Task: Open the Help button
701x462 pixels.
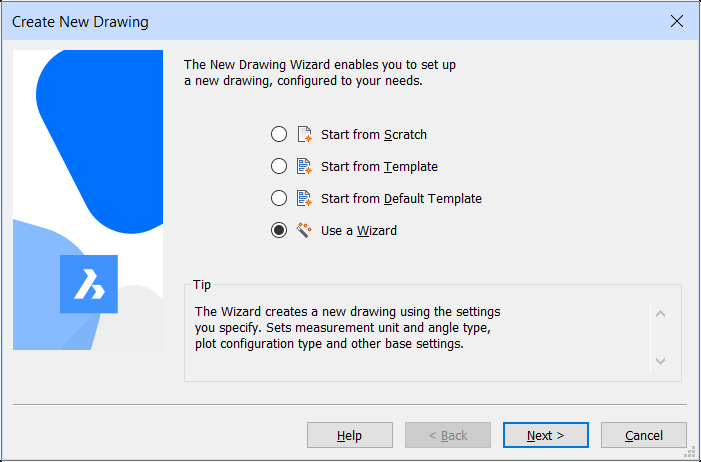Action: (350, 435)
